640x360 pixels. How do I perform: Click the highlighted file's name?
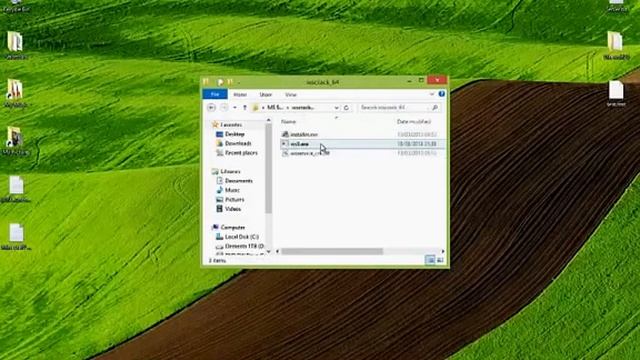pos(300,144)
